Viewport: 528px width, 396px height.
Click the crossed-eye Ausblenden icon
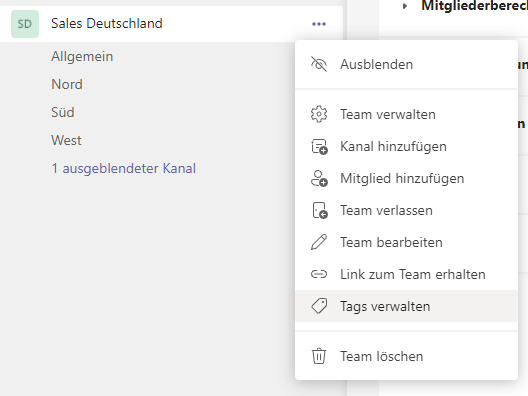(x=319, y=64)
